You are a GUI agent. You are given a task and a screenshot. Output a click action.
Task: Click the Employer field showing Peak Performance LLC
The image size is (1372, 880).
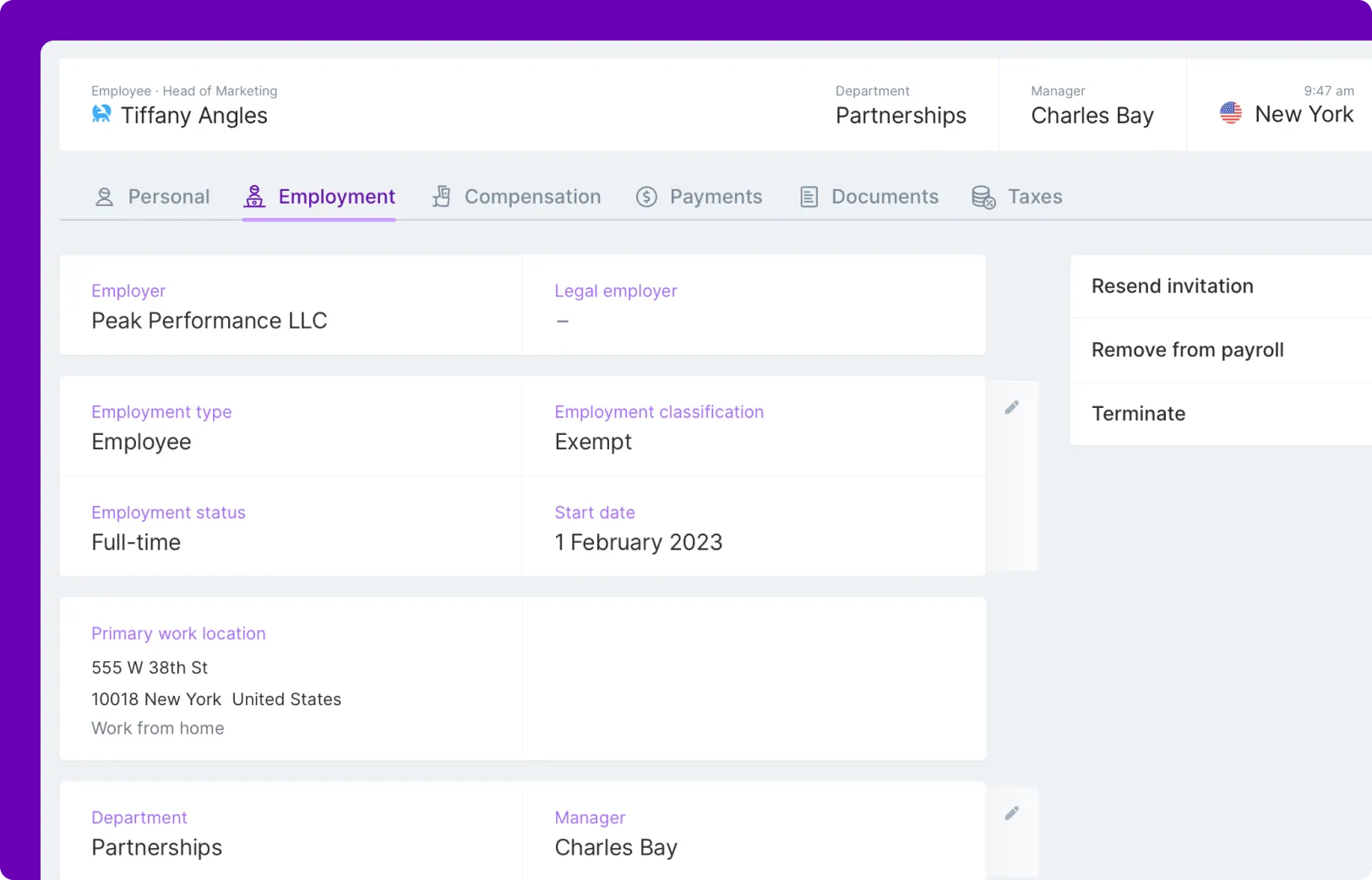(x=210, y=321)
